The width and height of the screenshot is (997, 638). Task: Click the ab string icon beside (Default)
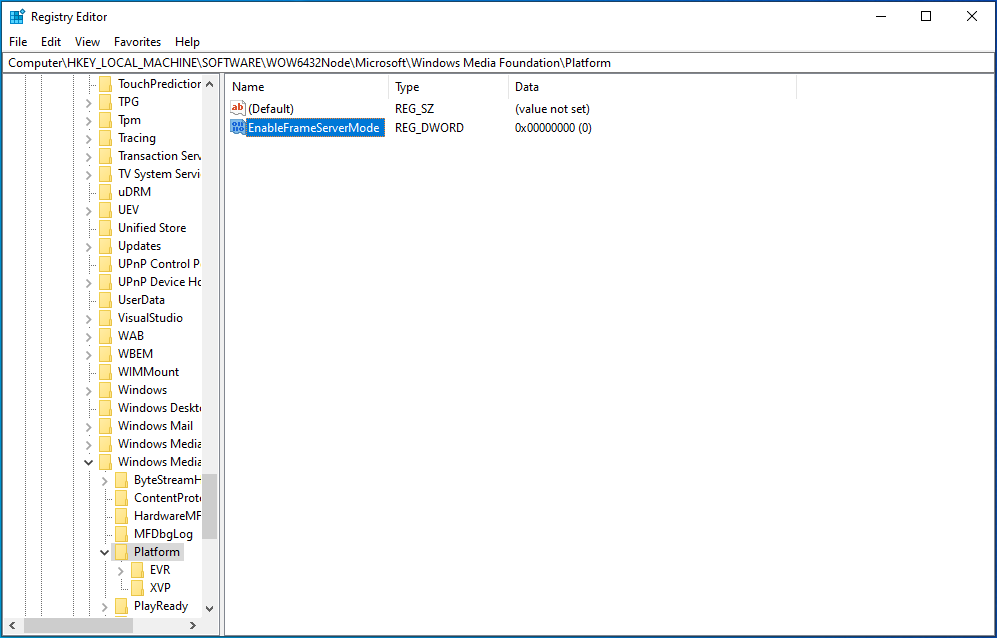(238, 108)
